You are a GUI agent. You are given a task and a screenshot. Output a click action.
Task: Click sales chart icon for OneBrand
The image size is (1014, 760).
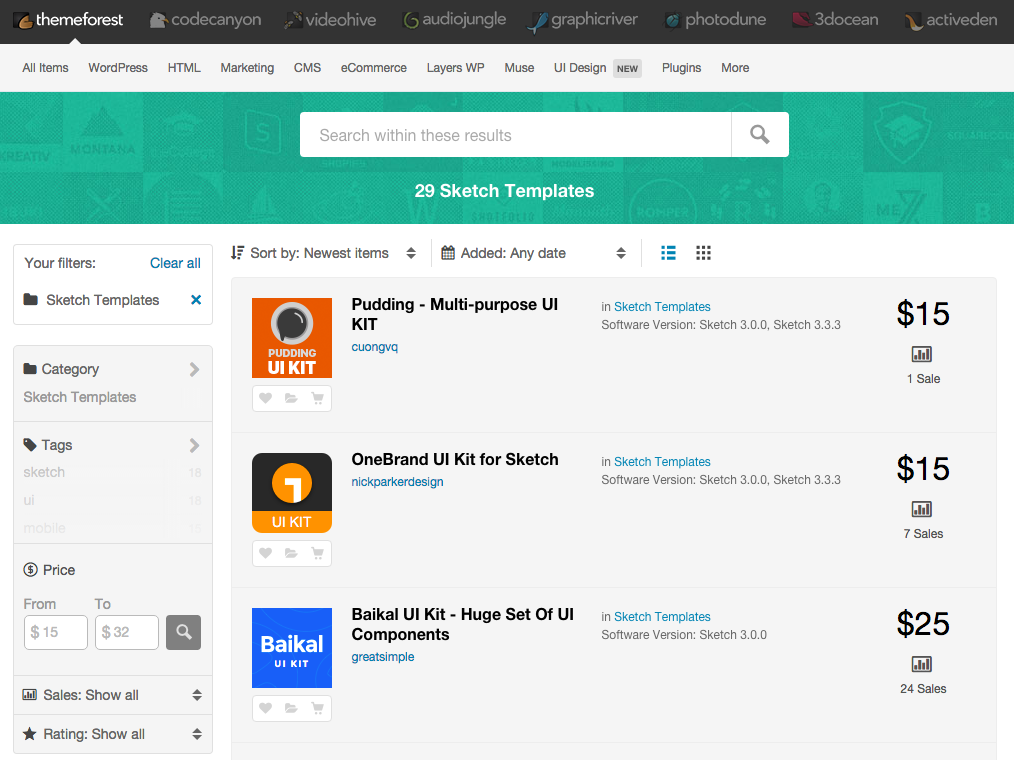tap(922, 510)
